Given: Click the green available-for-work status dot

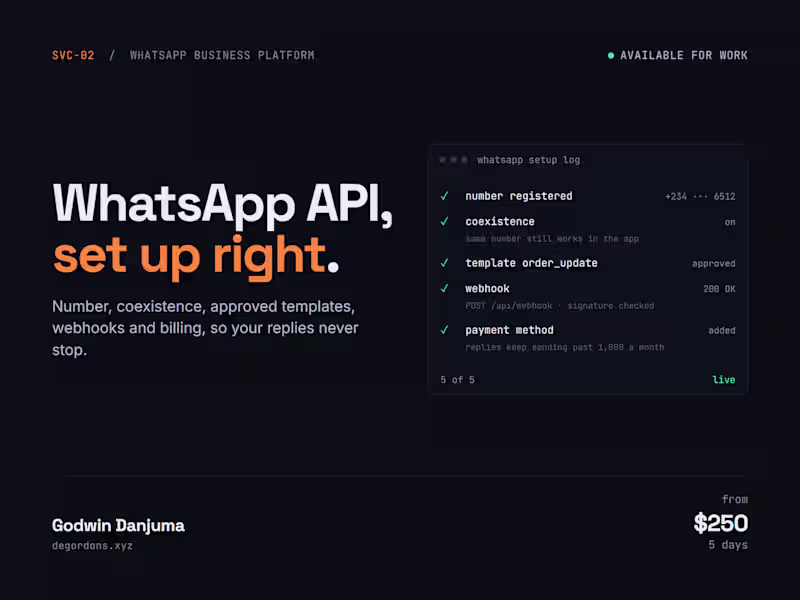Looking at the screenshot, I should click(611, 55).
